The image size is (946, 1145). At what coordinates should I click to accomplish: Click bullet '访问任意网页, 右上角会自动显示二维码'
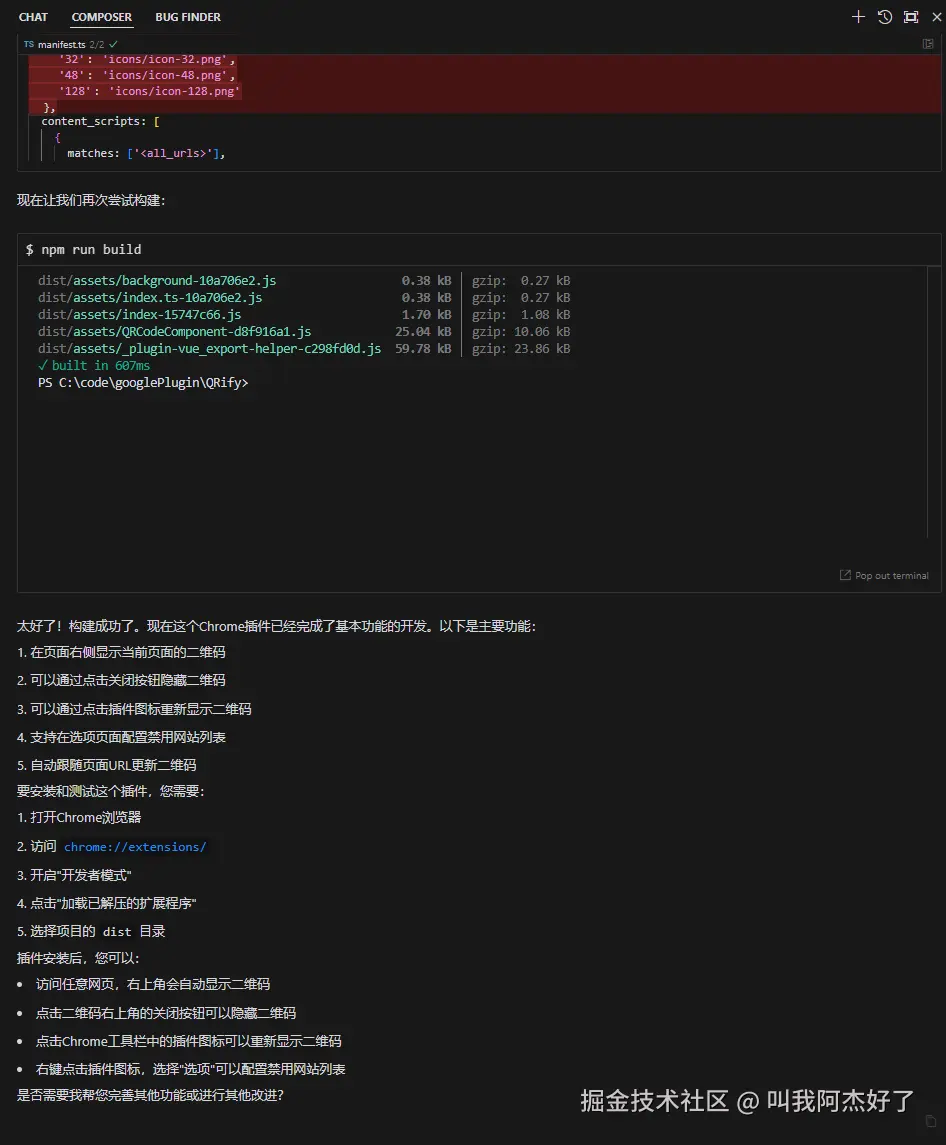click(x=153, y=984)
